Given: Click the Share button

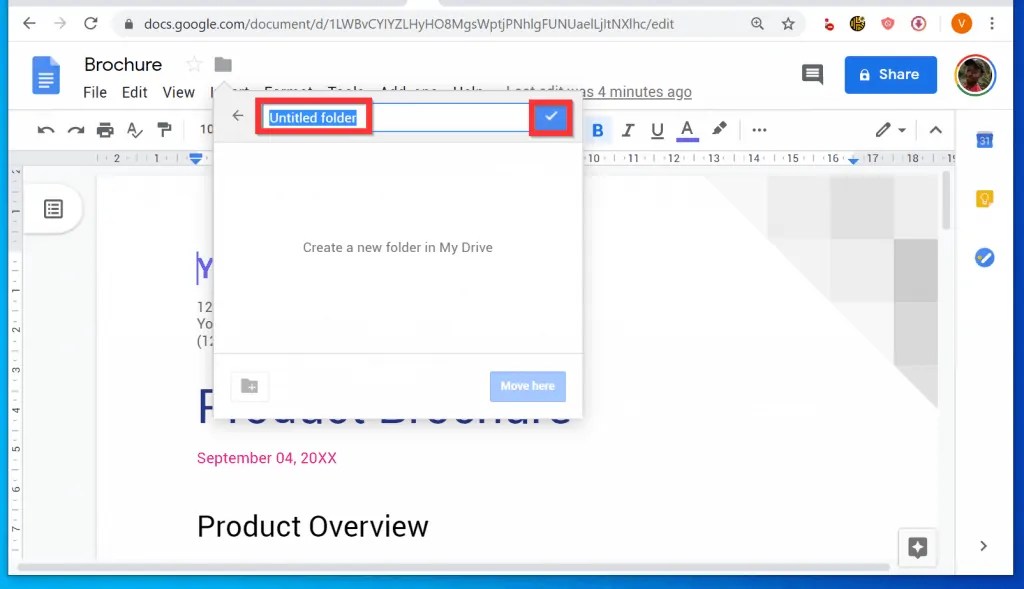Looking at the screenshot, I should (x=890, y=74).
